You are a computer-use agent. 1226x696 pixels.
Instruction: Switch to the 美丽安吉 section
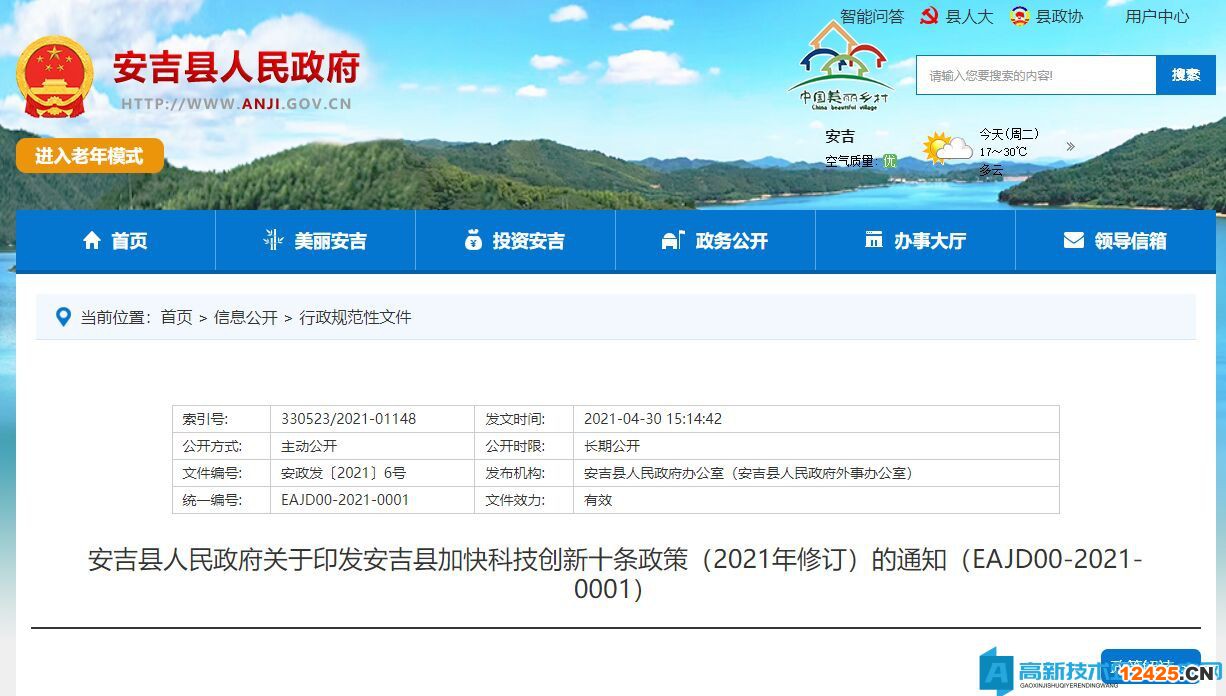(x=330, y=240)
